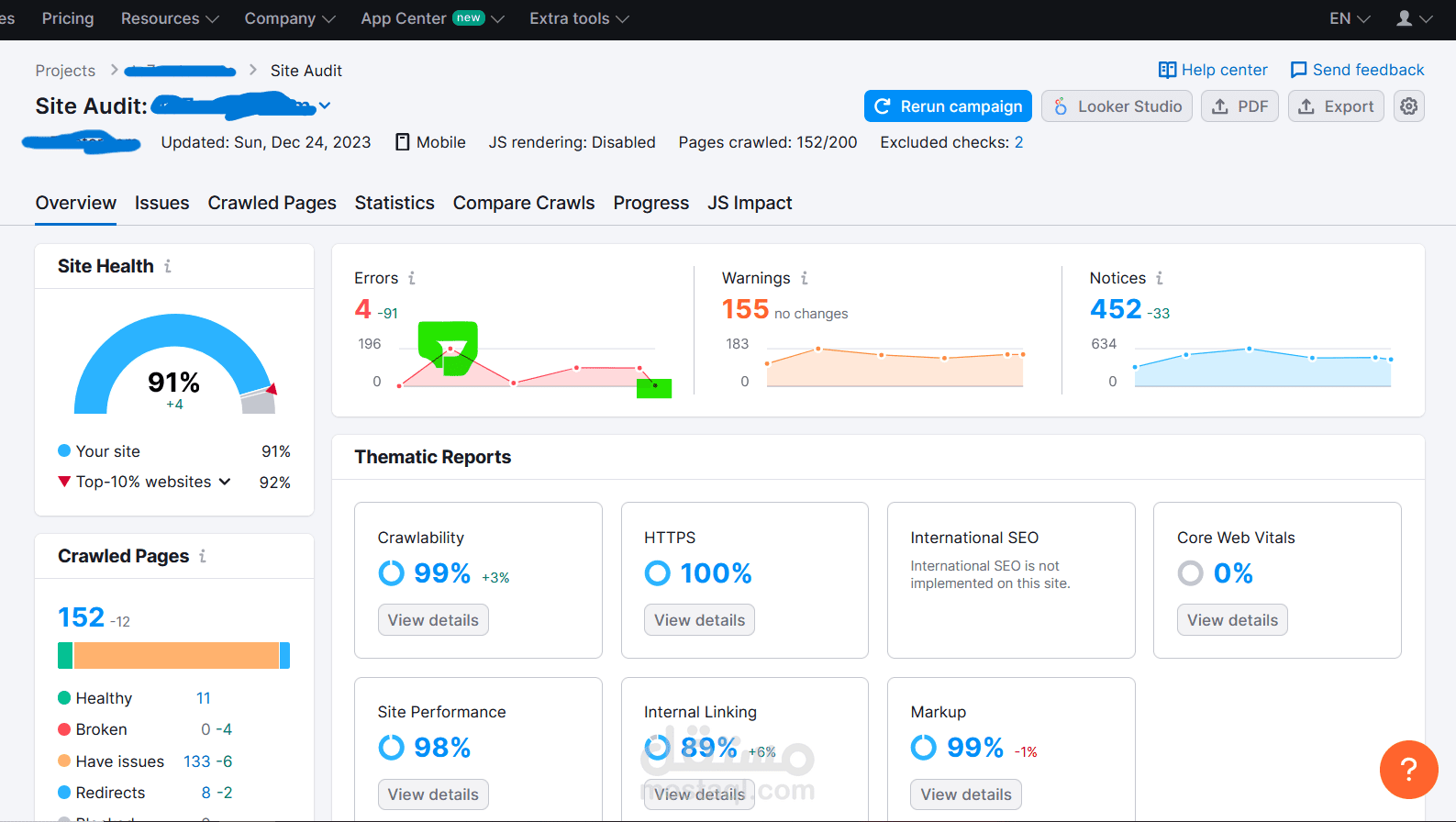The image size is (1456, 822).
Task: Click the Errors info icon
Action: pyautogui.click(x=412, y=278)
